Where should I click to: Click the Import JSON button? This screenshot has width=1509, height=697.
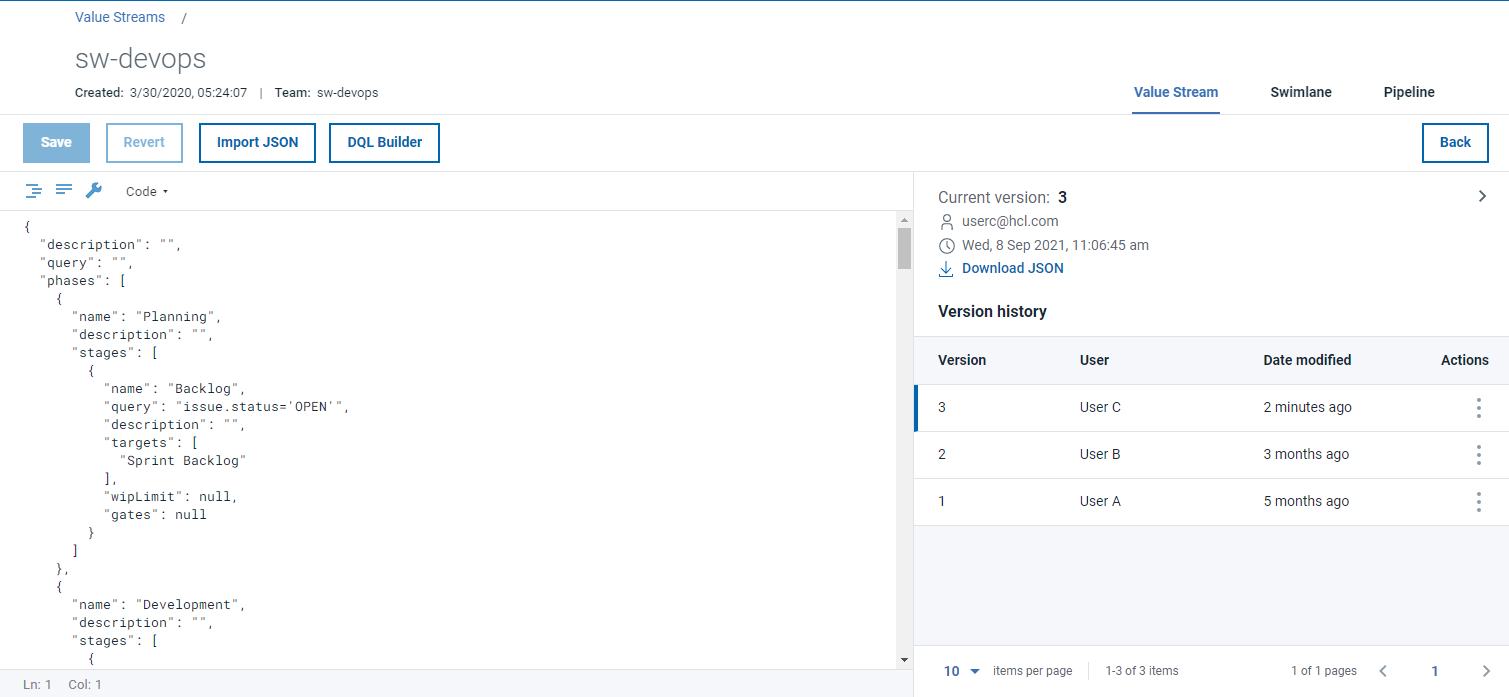pyautogui.click(x=257, y=142)
